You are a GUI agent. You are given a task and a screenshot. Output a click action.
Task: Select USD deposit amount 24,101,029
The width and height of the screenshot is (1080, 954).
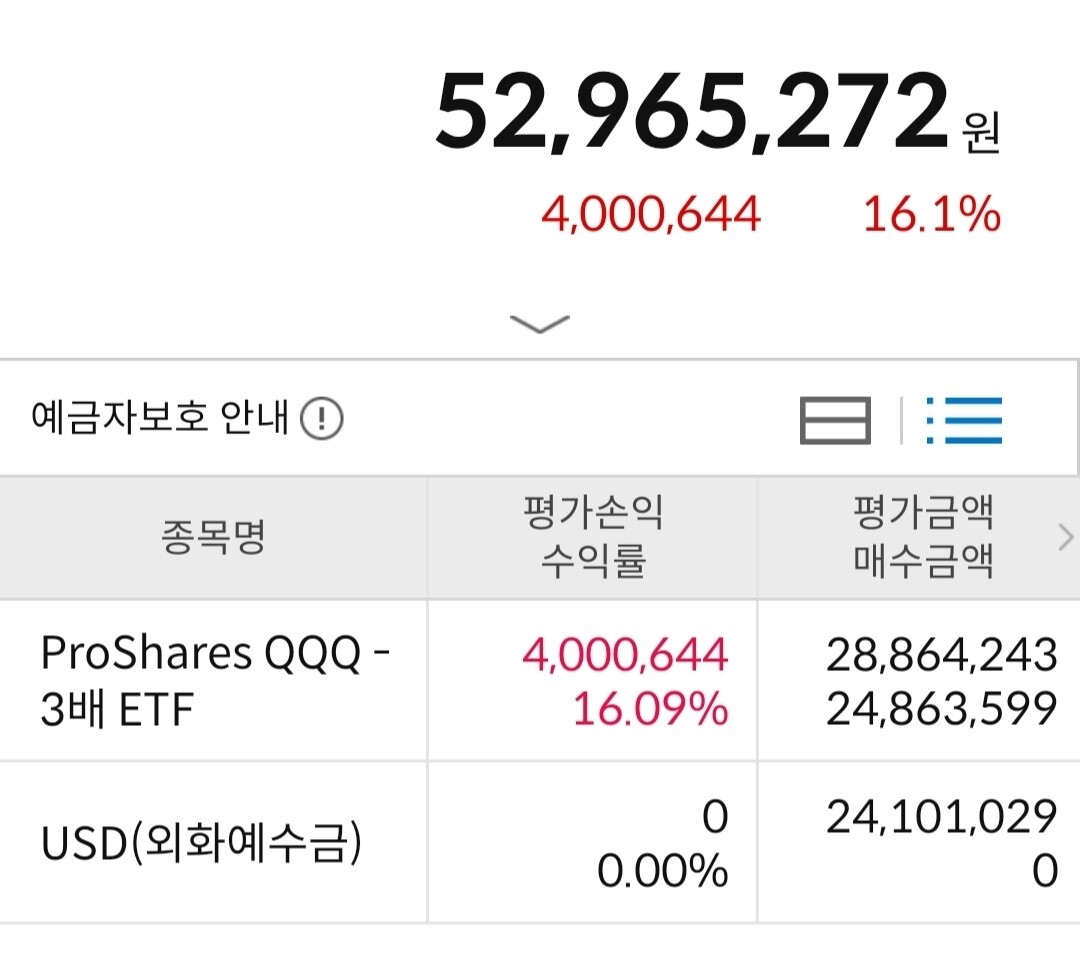tap(942, 817)
